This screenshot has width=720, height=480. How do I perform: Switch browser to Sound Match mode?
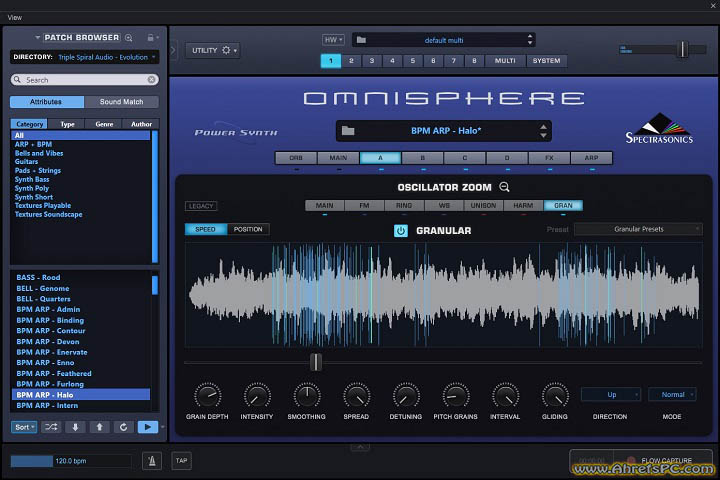coord(122,102)
